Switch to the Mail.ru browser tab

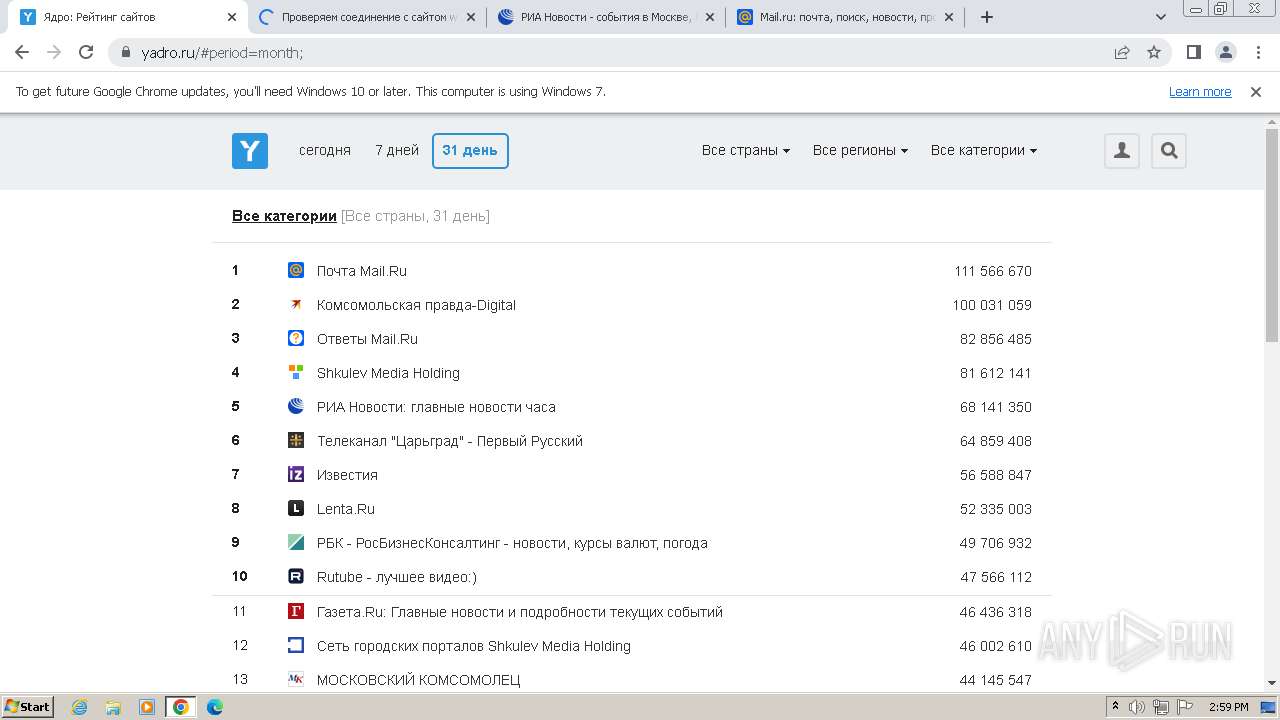(x=846, y=17)
